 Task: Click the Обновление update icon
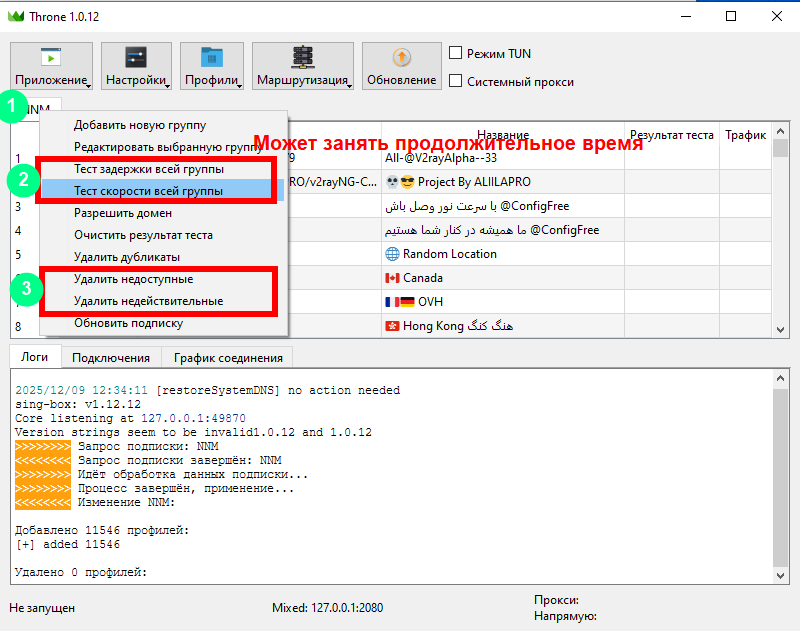pos(401,58)
